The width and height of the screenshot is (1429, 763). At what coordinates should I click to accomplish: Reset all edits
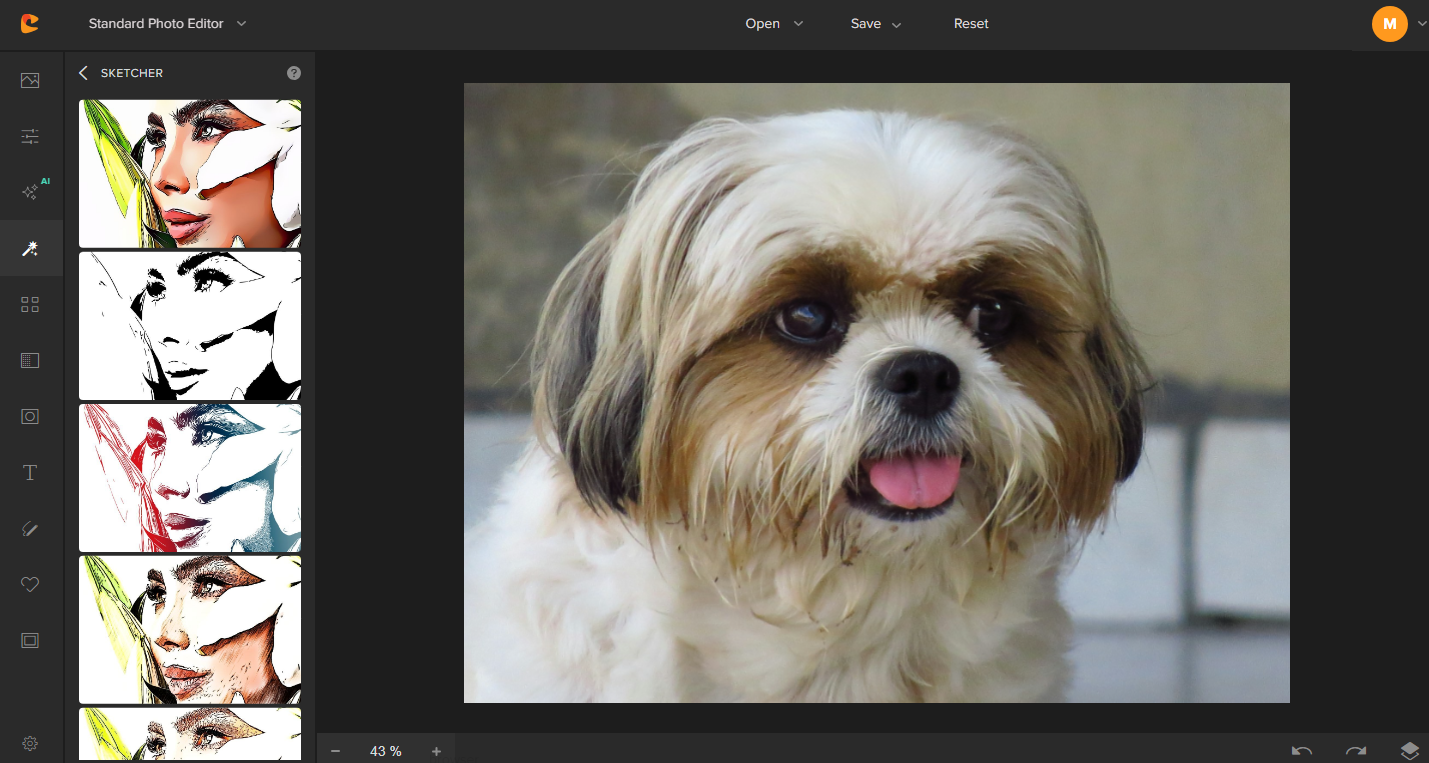point(971,23)
